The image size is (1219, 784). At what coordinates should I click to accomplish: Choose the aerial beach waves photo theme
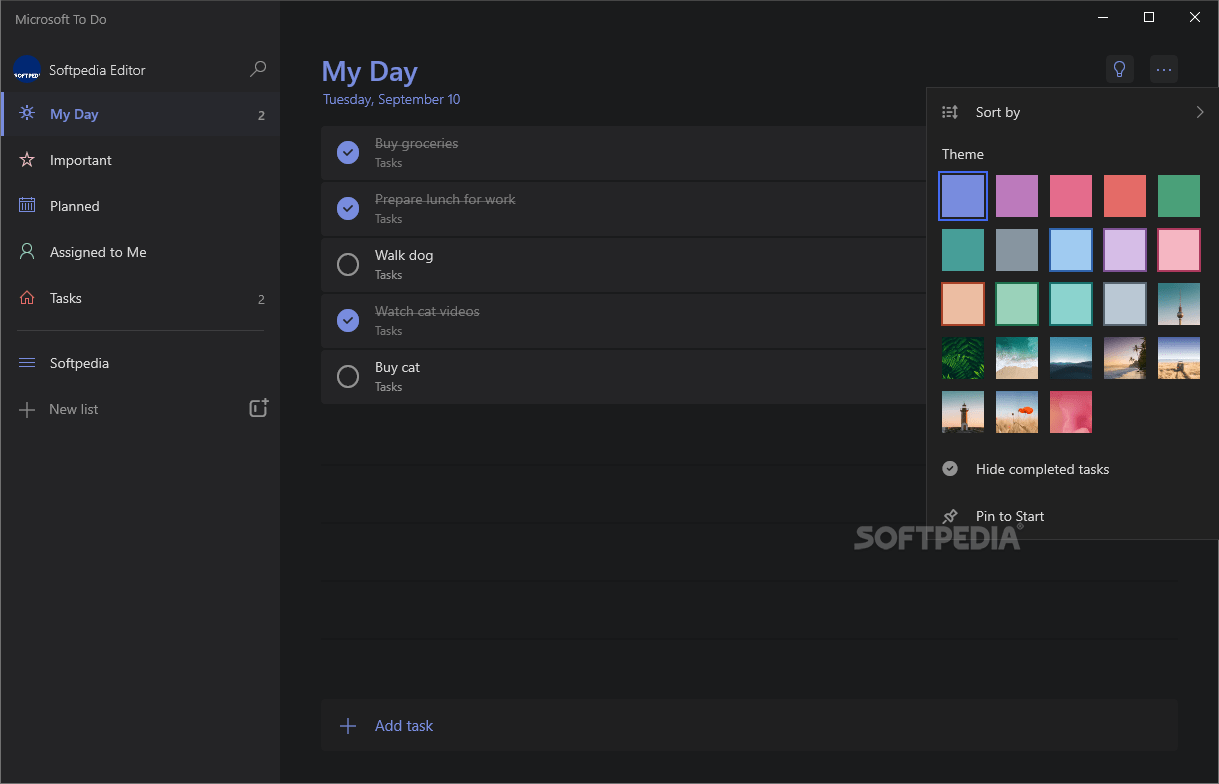pyautogui.click(x=1017, y=358)
